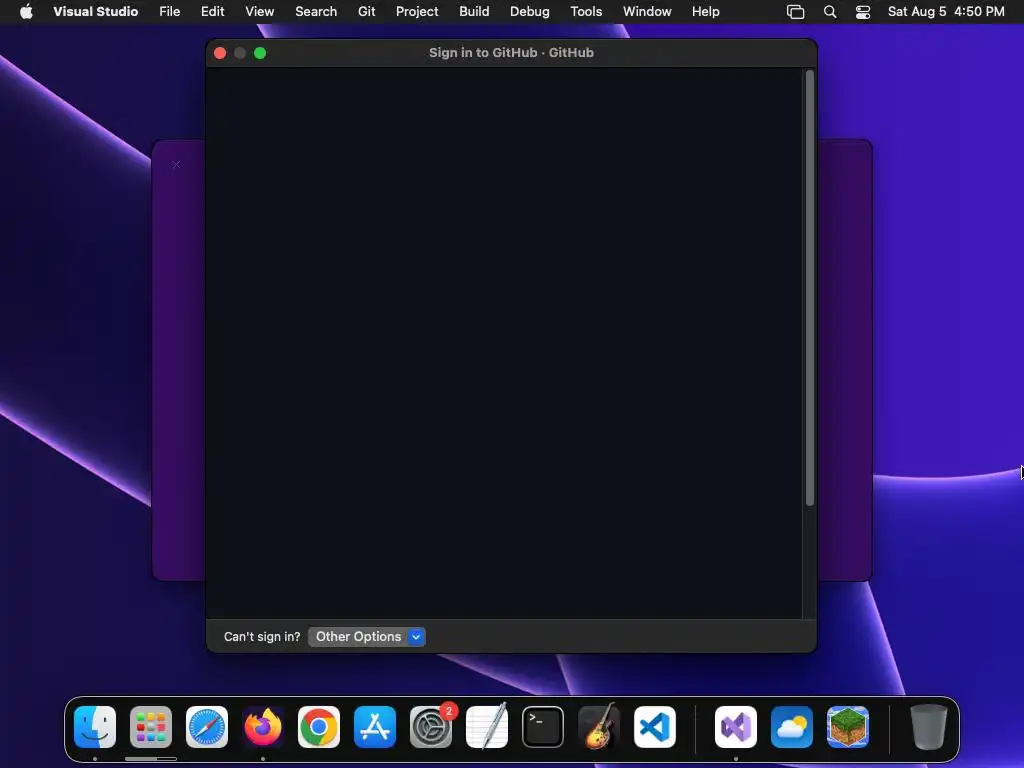
Task: Close the purple dialog behind with X
Action: point(176,165)
